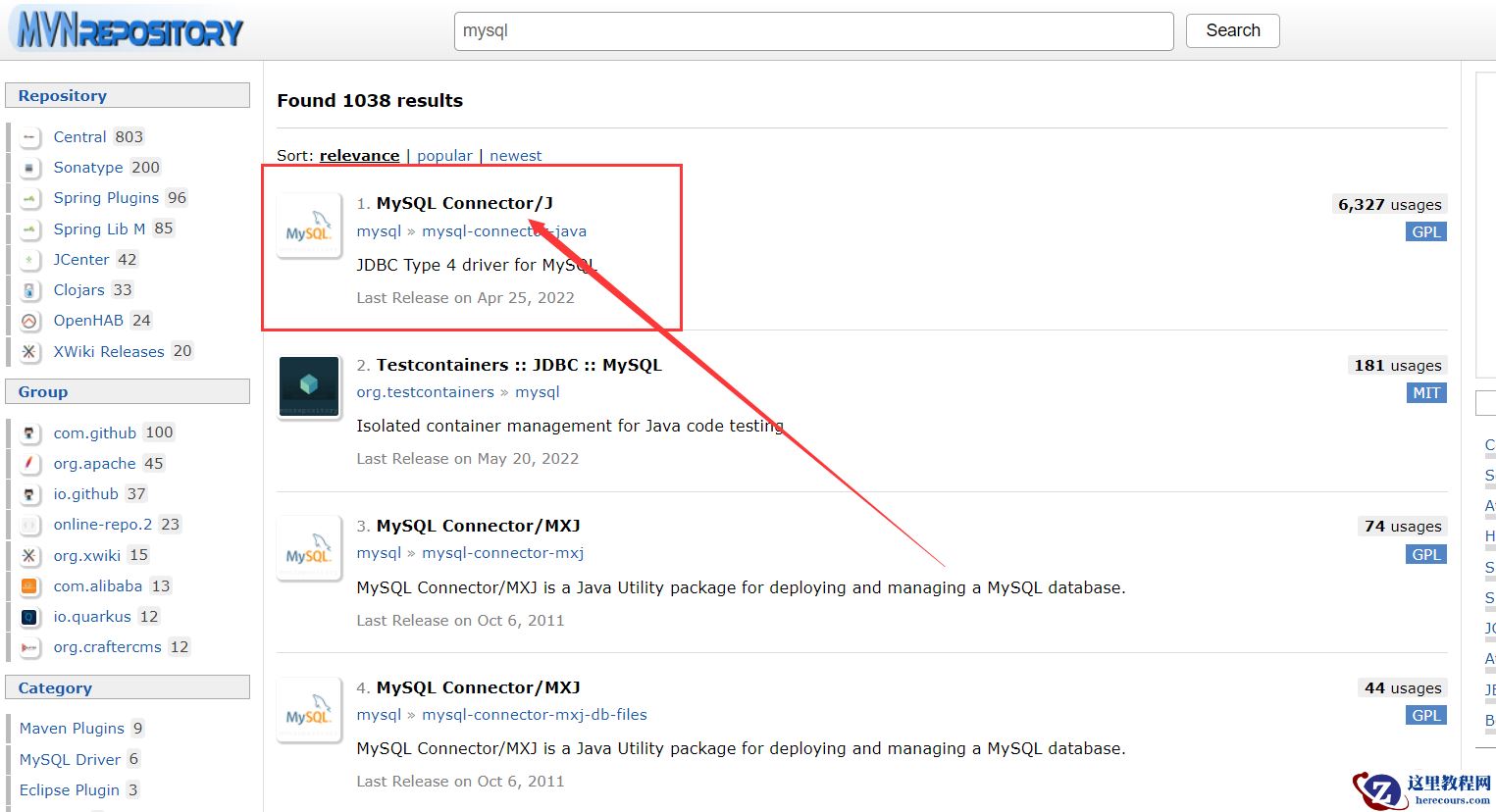Open the mysql group link of Connector/J
This screenshot has height=812, width=1496.
pos(379,231)
